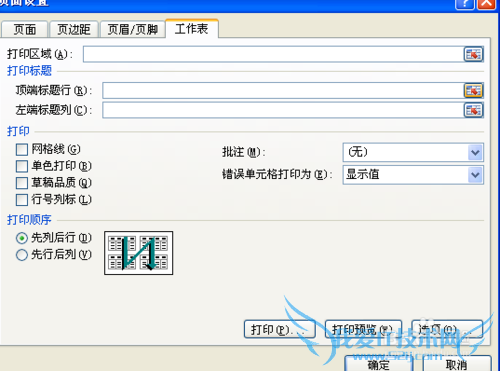
Task: Click the 打印(P)... button
Action: point(280,330)
